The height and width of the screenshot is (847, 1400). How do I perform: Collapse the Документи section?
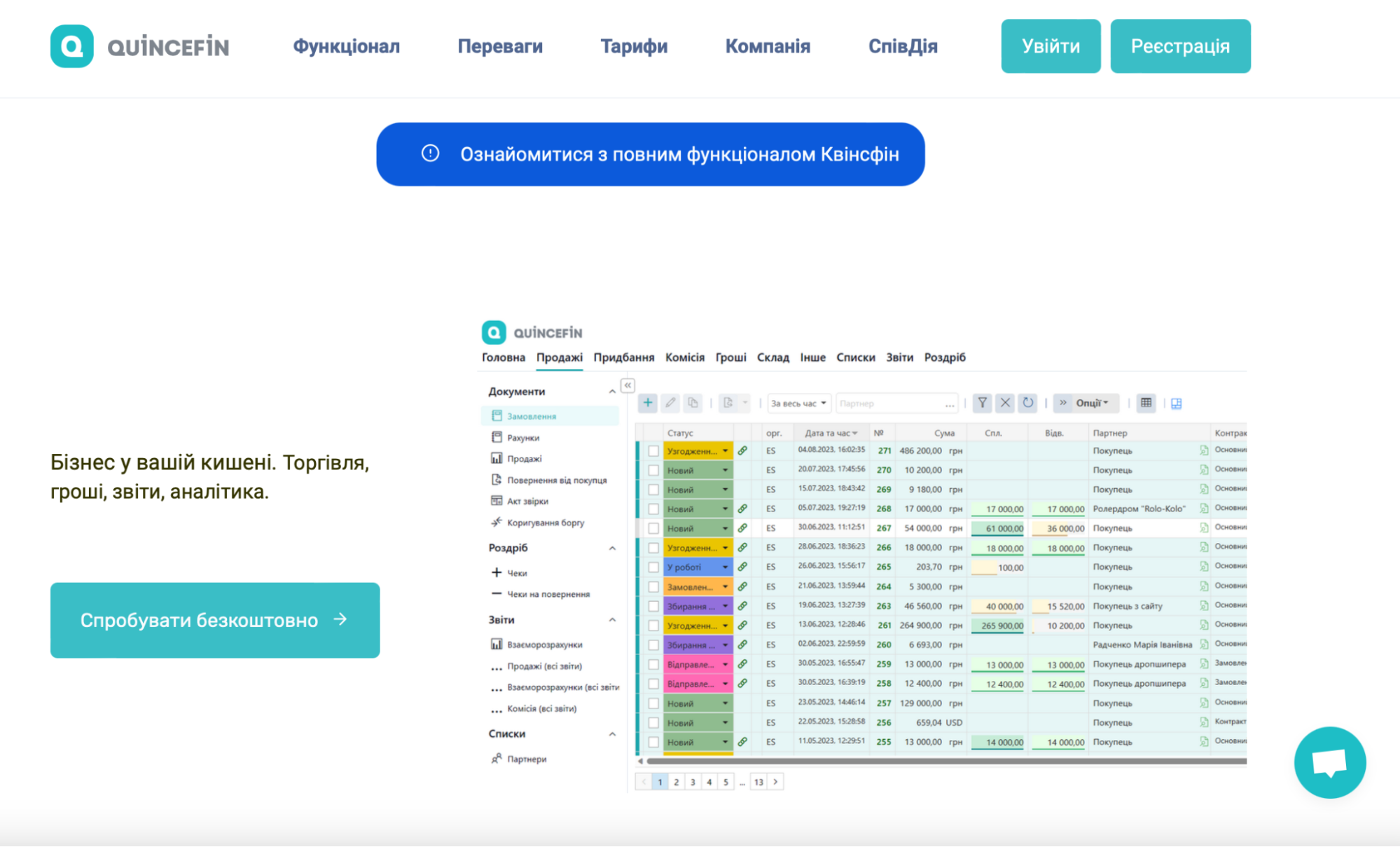pyautogui.click(x=612, y=392)
